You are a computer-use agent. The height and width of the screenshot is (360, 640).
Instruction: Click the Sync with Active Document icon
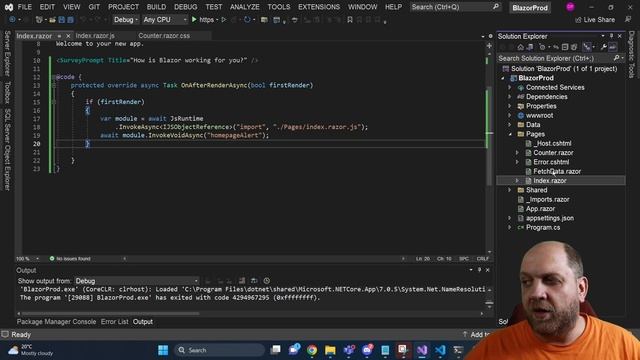coord(556,47)
